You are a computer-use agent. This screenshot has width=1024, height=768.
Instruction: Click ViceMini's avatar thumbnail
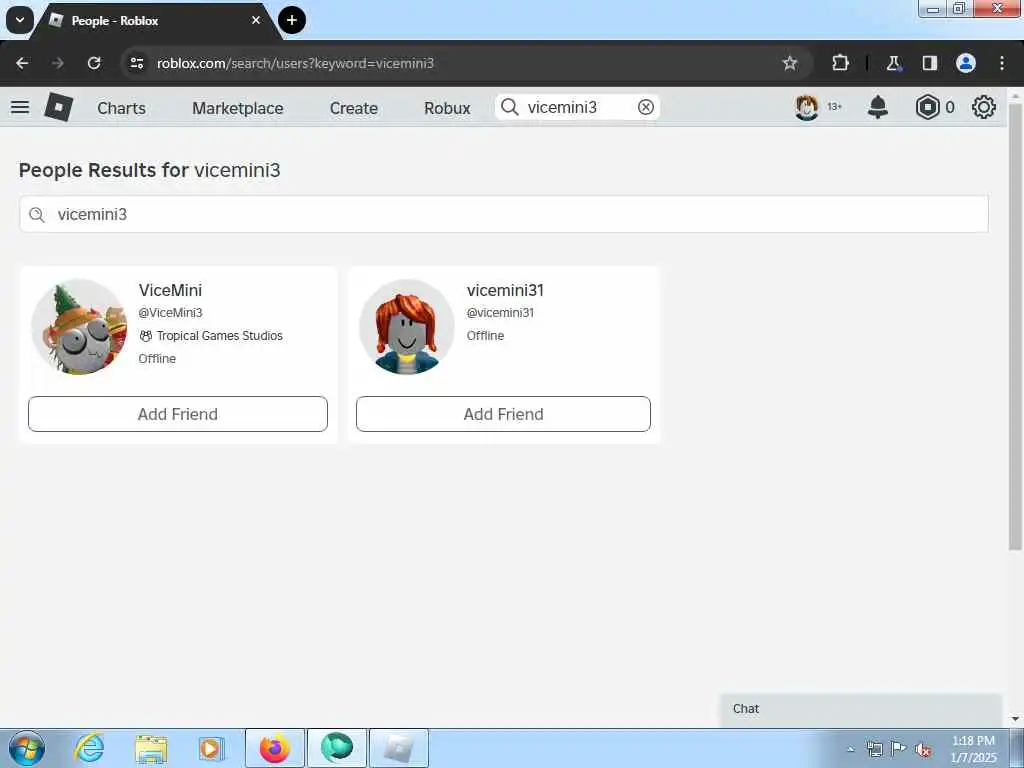80,327
